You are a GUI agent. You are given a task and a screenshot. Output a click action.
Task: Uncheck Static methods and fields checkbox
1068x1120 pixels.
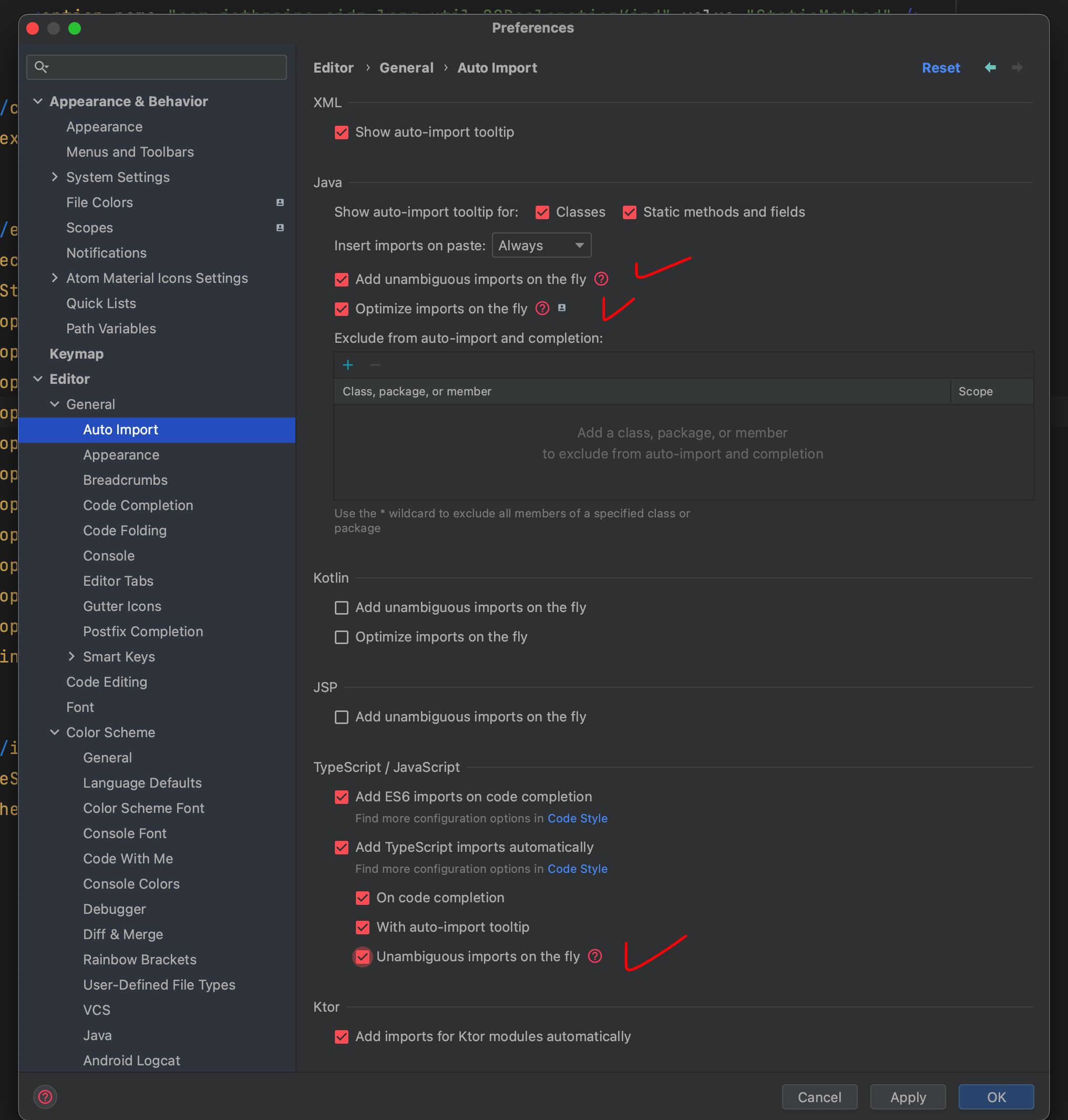point(629,212)
